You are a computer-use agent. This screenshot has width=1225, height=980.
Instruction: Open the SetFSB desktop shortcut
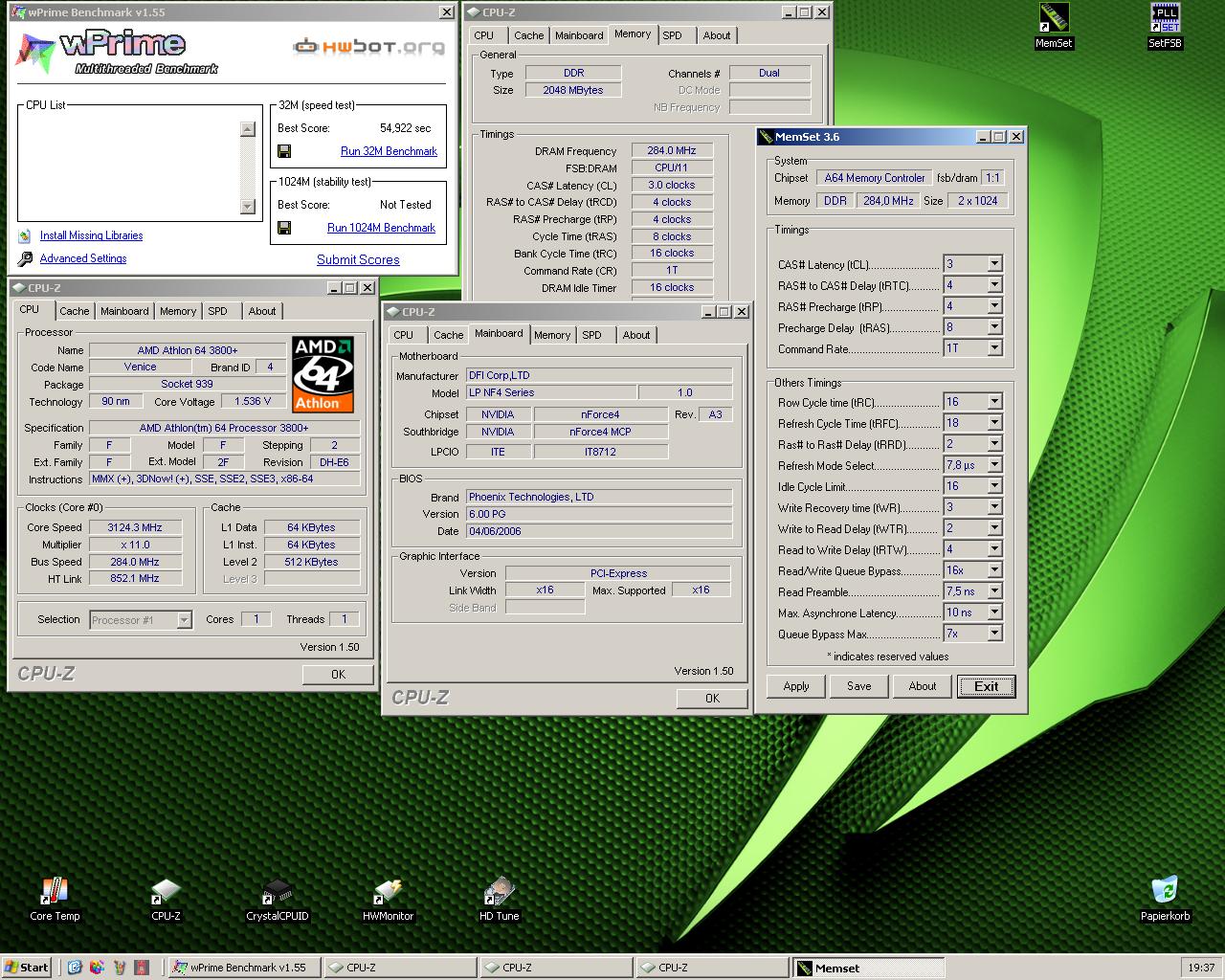[x=1165, y=26]
